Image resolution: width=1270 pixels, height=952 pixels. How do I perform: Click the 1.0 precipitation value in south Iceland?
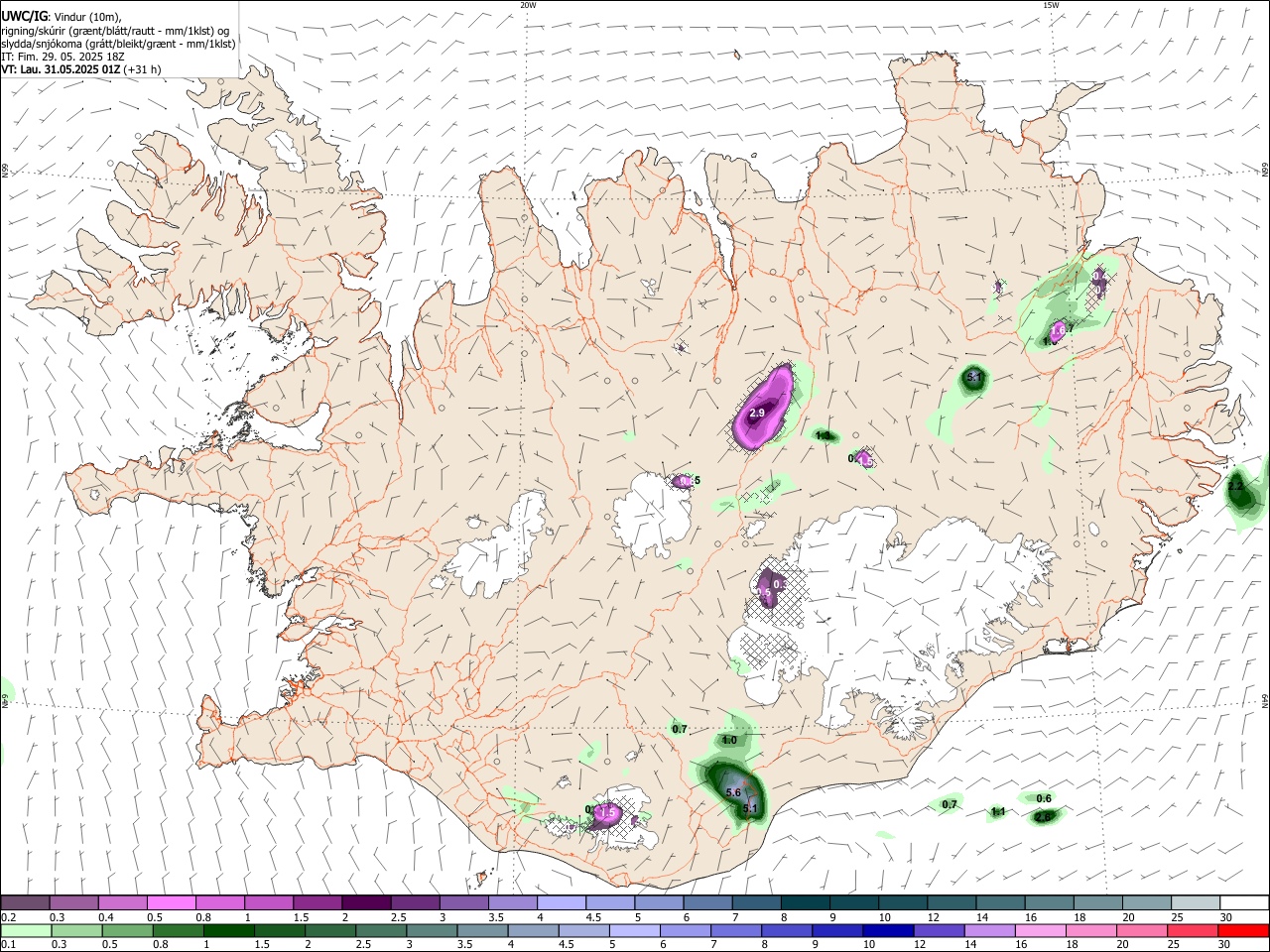tap(729, 740)
